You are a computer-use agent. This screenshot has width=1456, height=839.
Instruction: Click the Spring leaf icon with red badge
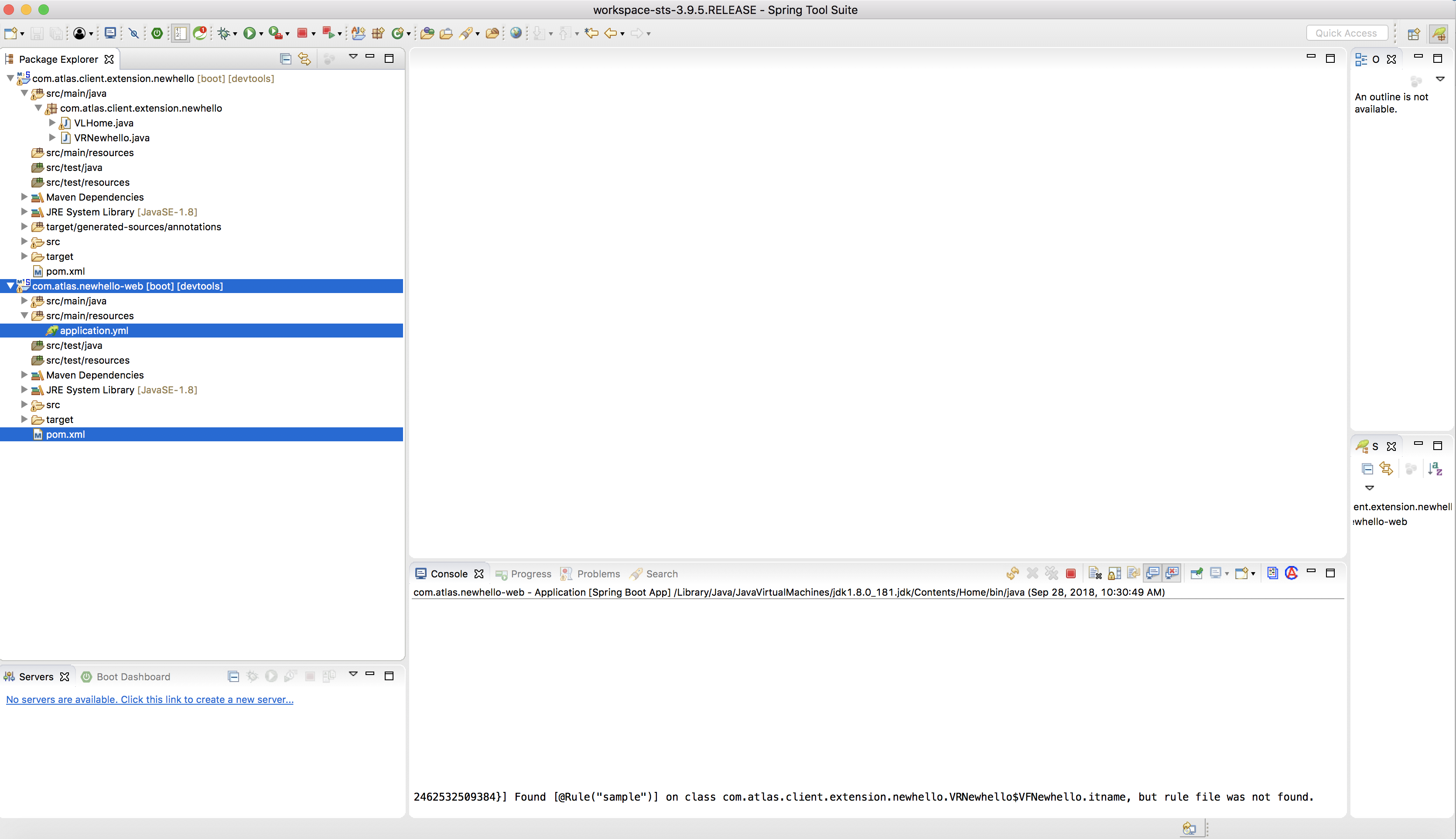(200, 34)
